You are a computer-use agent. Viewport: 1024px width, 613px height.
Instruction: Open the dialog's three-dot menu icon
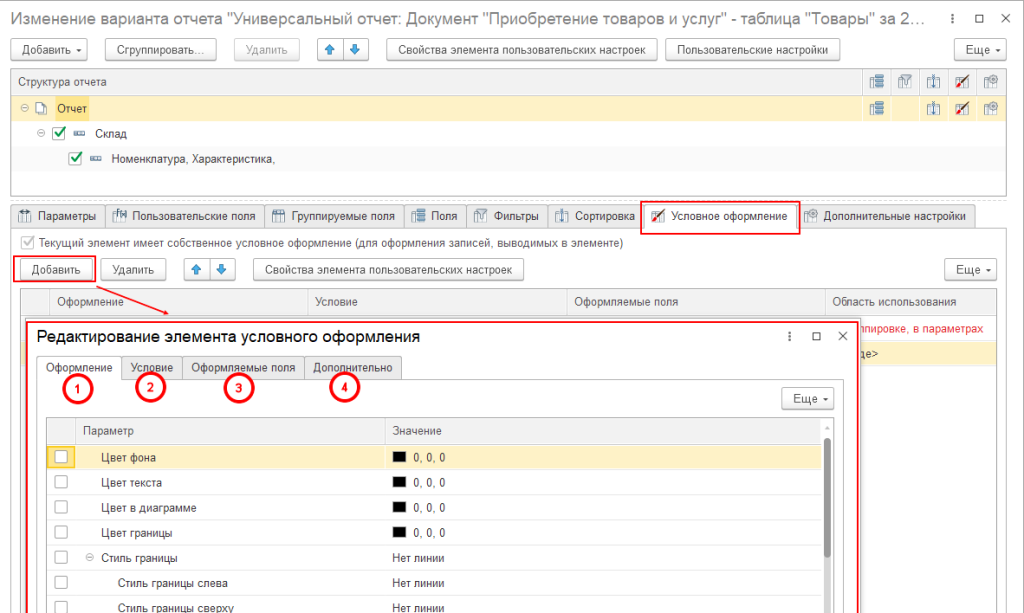(x=790, y=337)
